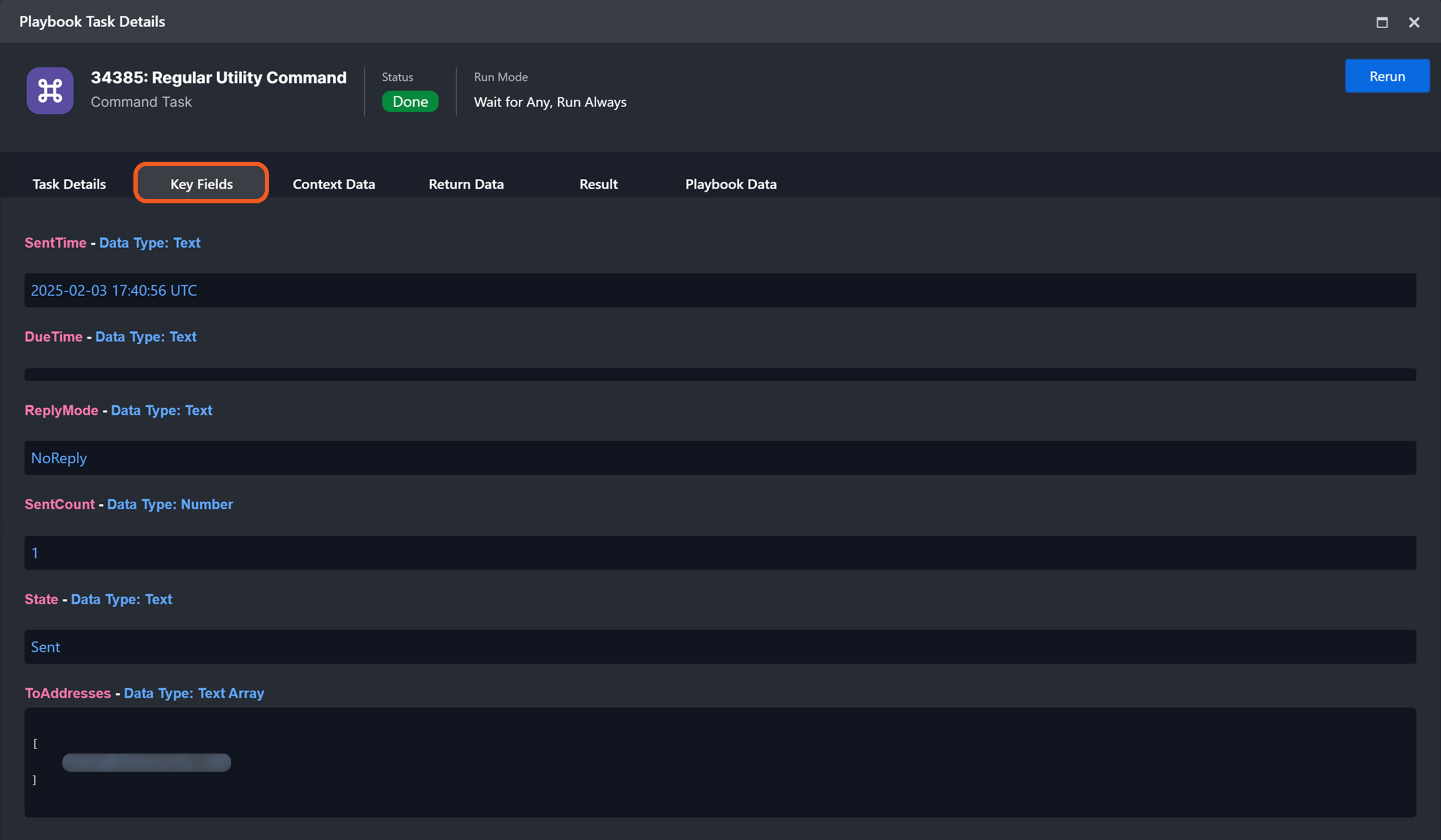Click the blurred address in ToAddresses array
The image size is (1441, 840).
[x=146, y=762]
